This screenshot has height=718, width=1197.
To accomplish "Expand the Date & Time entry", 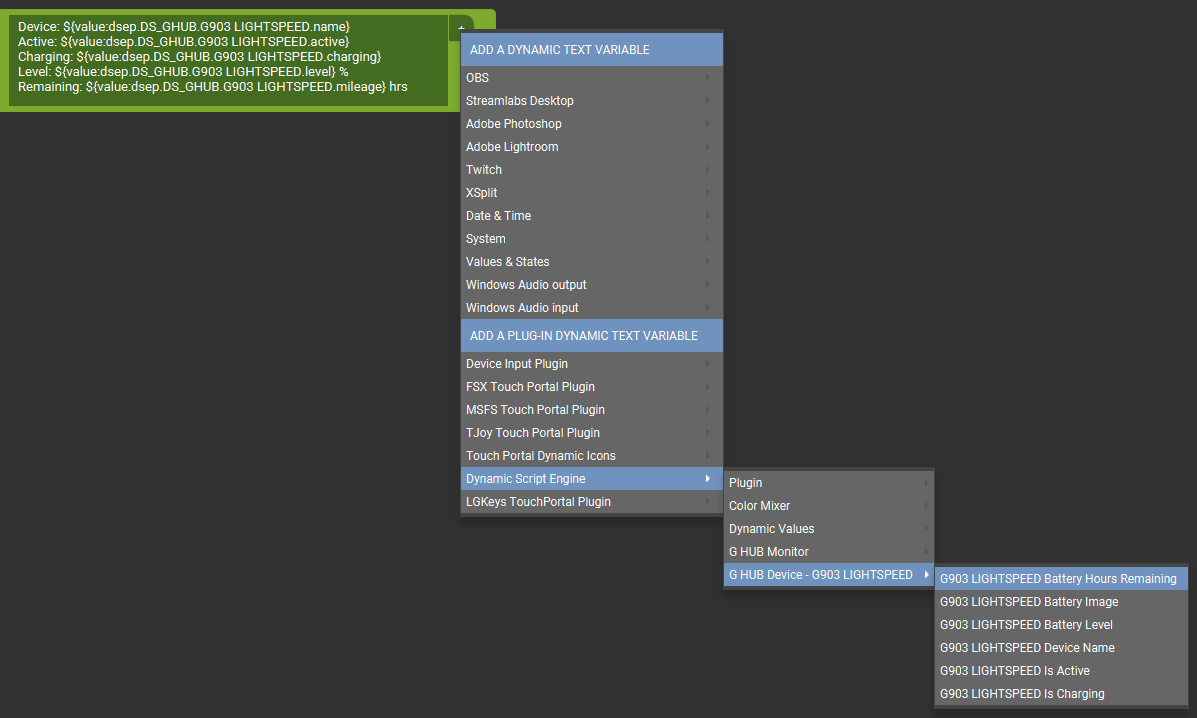I will tap(592, 215).
